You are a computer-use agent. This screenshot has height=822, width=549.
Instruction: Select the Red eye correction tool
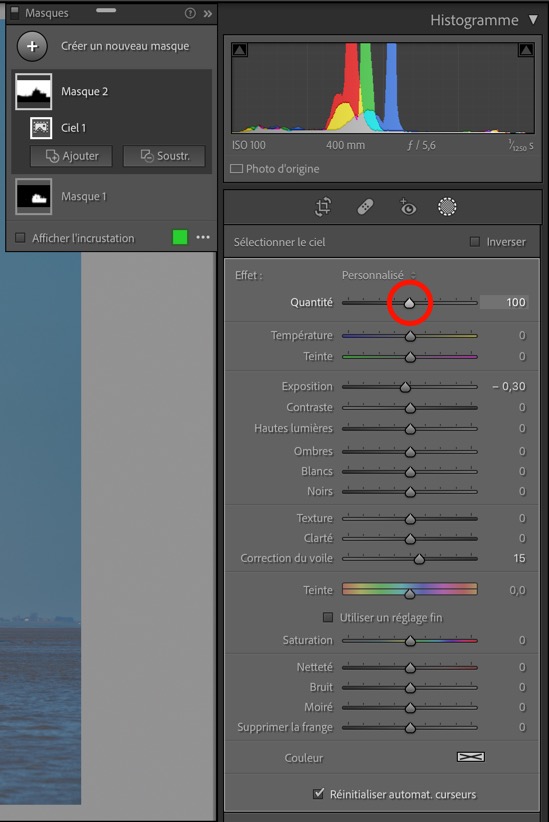[407, 207]
